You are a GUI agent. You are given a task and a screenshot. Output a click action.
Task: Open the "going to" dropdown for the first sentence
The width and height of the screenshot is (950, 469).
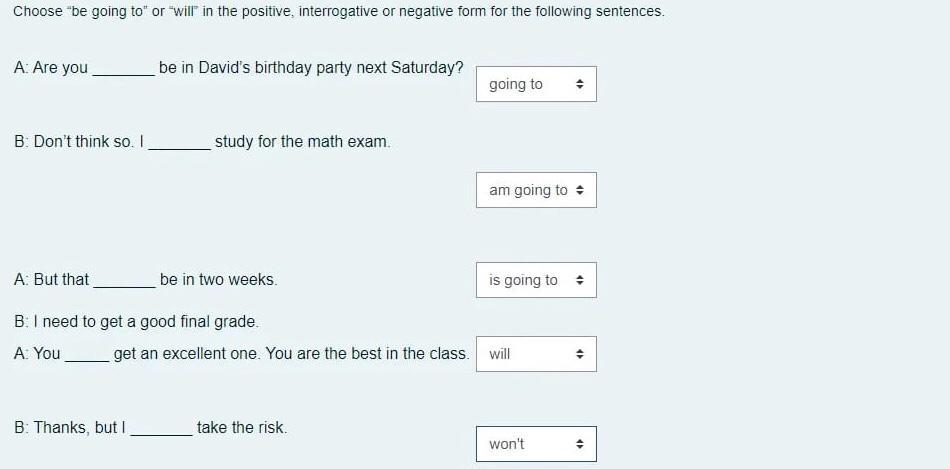pyautogui.click(x=535, y=85)
